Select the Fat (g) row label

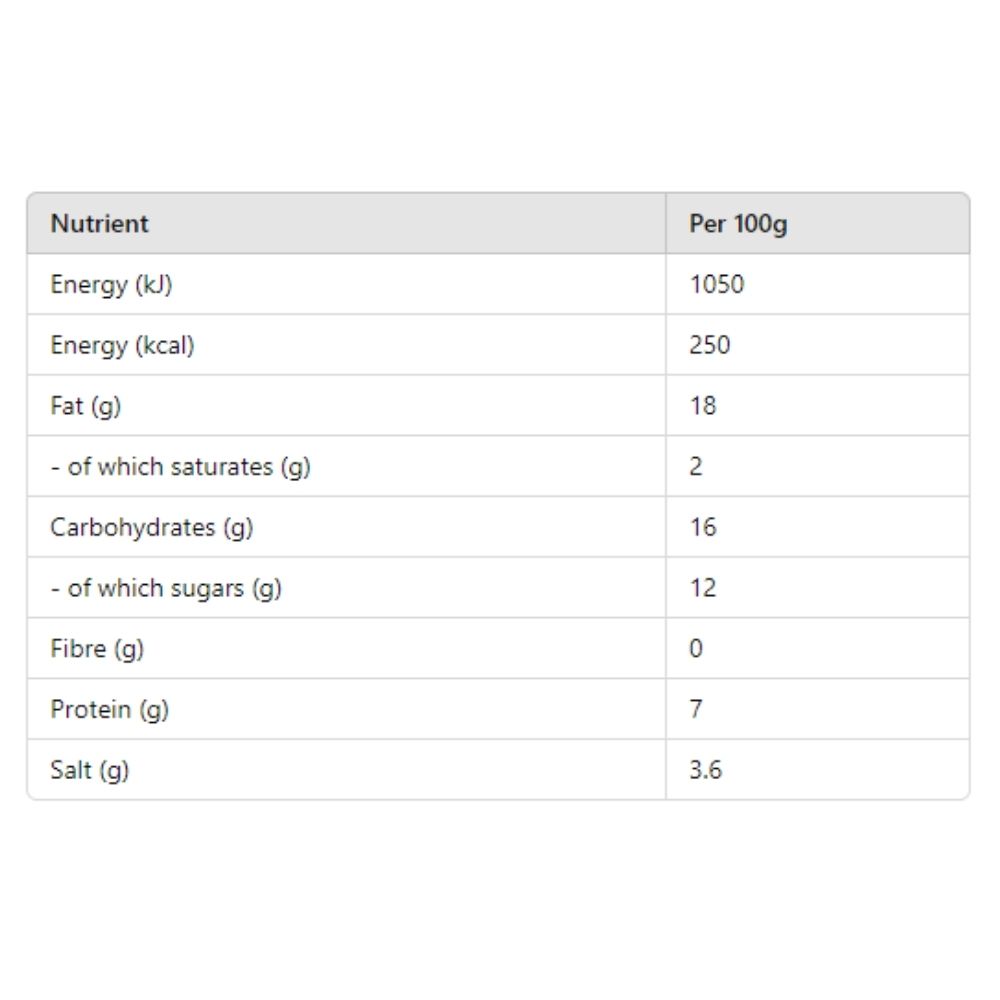coord(86,406)
